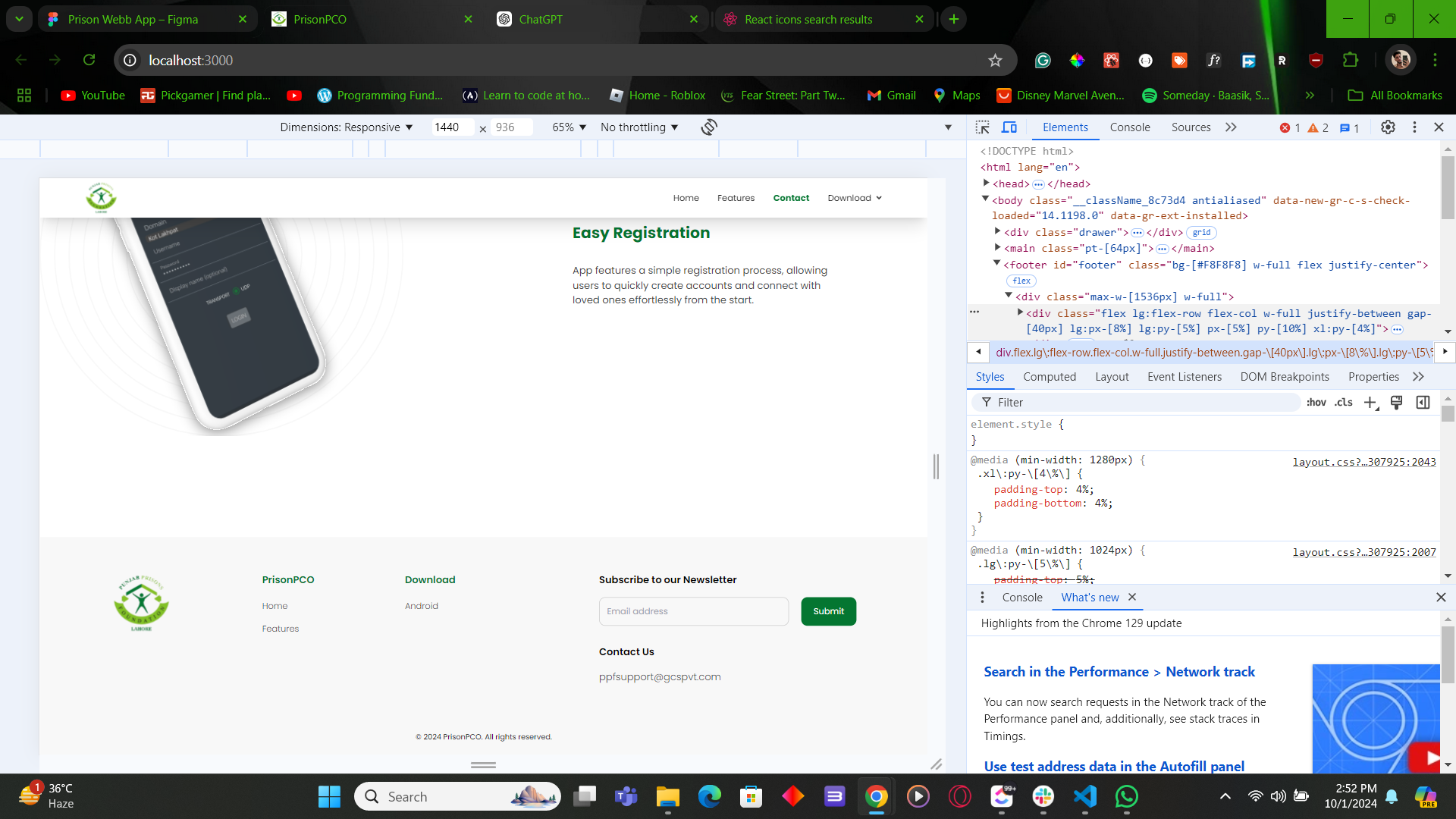The height and width of the screenshot is (819, 1456).
Task: Expand the main element node
Action: (998, 248)
